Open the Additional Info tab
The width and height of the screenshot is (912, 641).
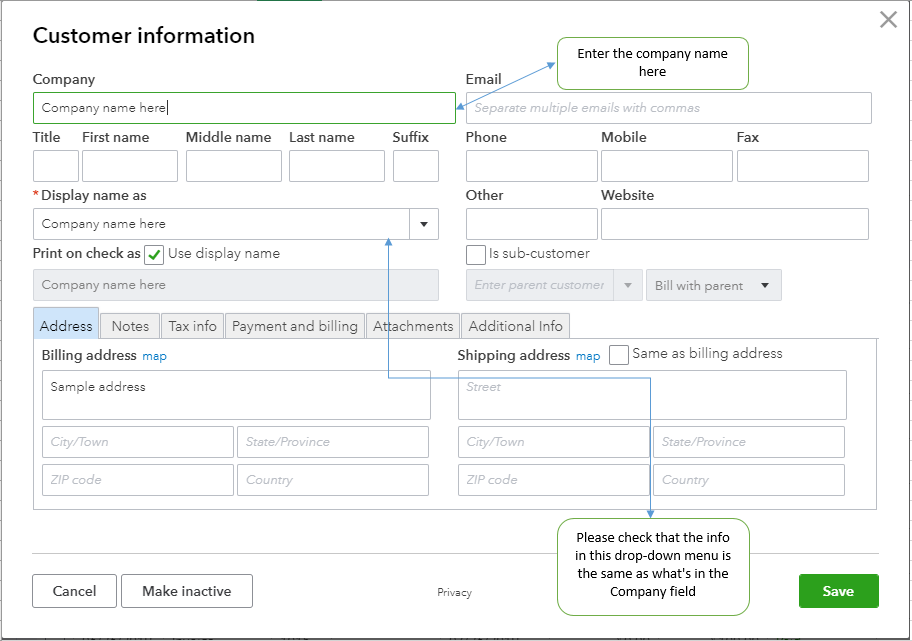point(515,326)
